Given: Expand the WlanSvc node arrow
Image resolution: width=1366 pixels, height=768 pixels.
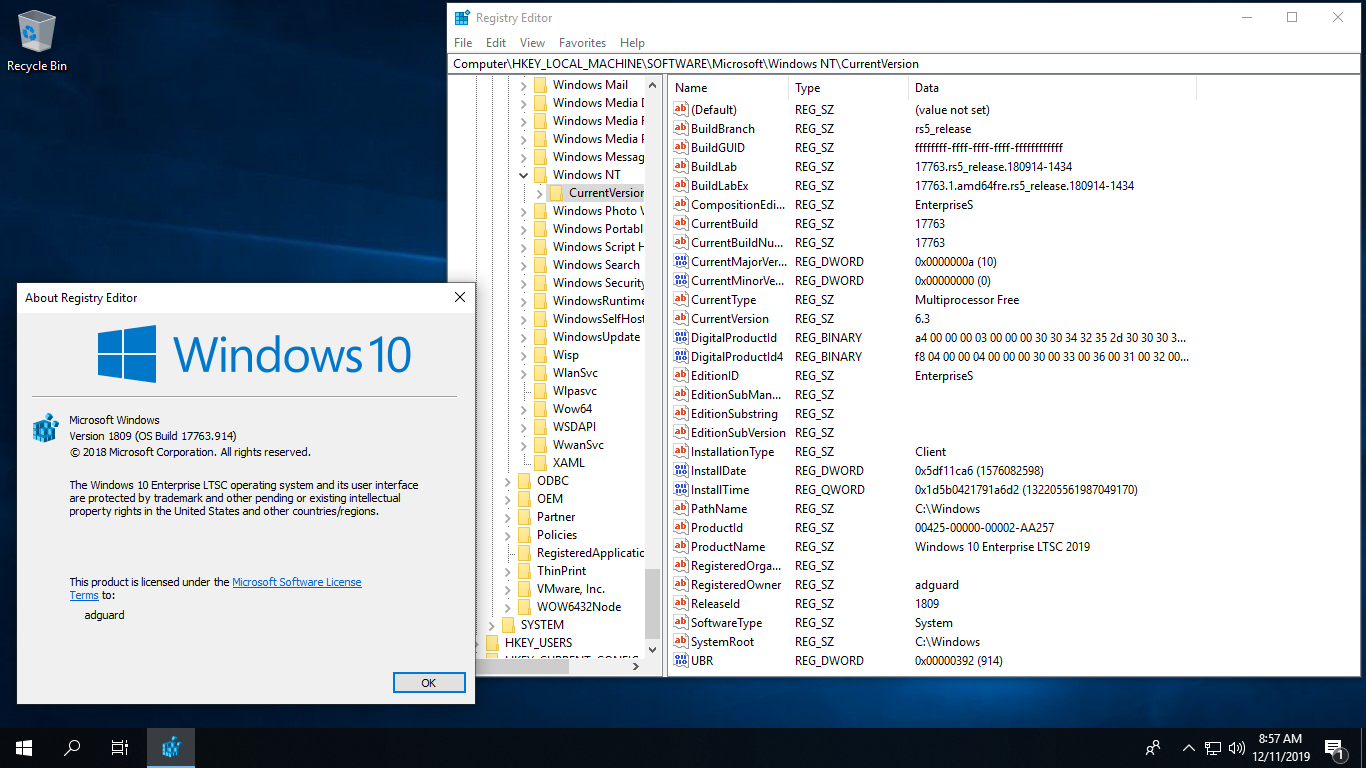Looking at the screenshot, I should (523, 373).
